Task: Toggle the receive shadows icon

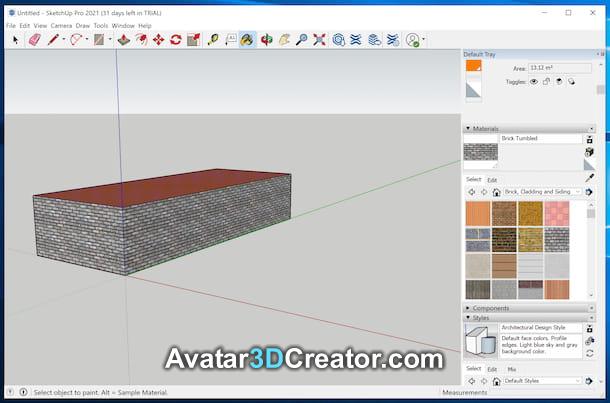Action: 559,81
